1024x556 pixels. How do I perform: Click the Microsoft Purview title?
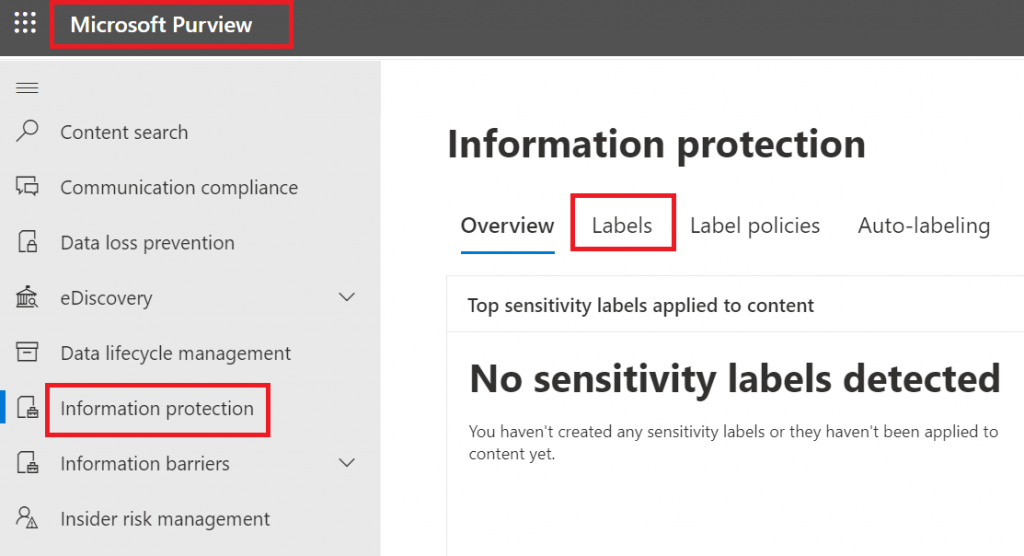161,25
